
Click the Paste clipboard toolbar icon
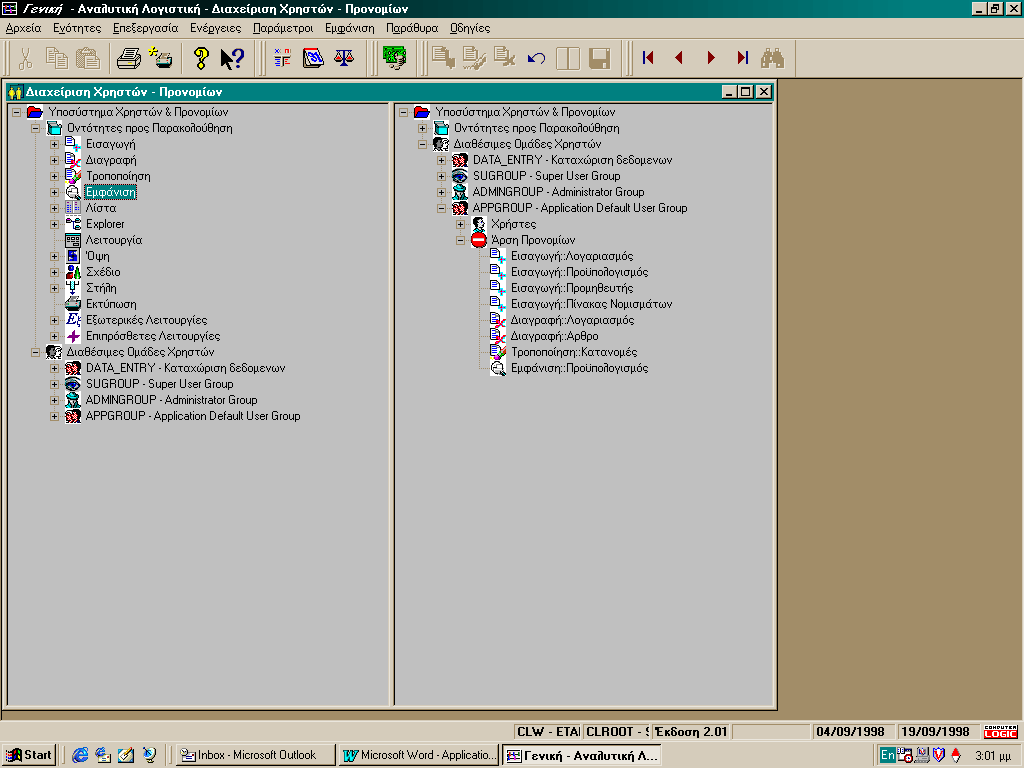[88, 58]
